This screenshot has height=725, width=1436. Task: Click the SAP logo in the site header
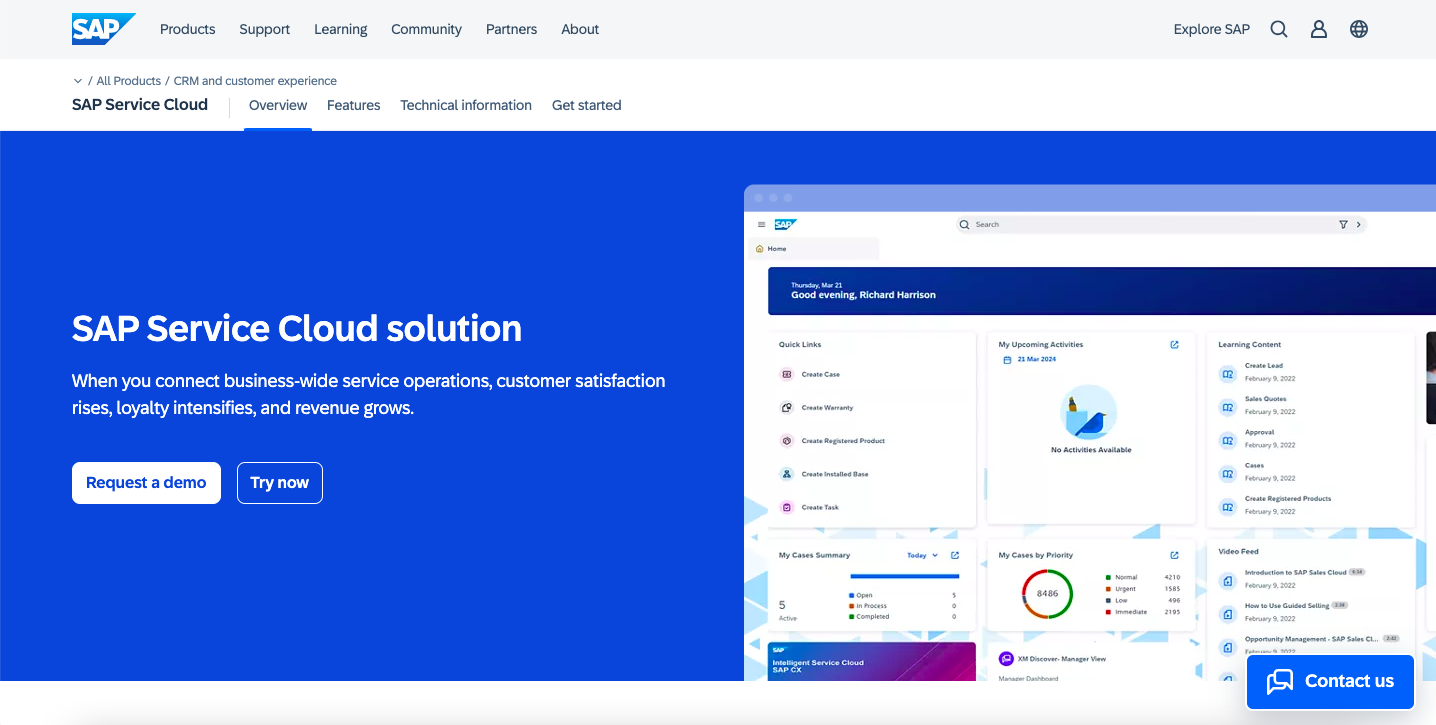click(x=103, y=29)
